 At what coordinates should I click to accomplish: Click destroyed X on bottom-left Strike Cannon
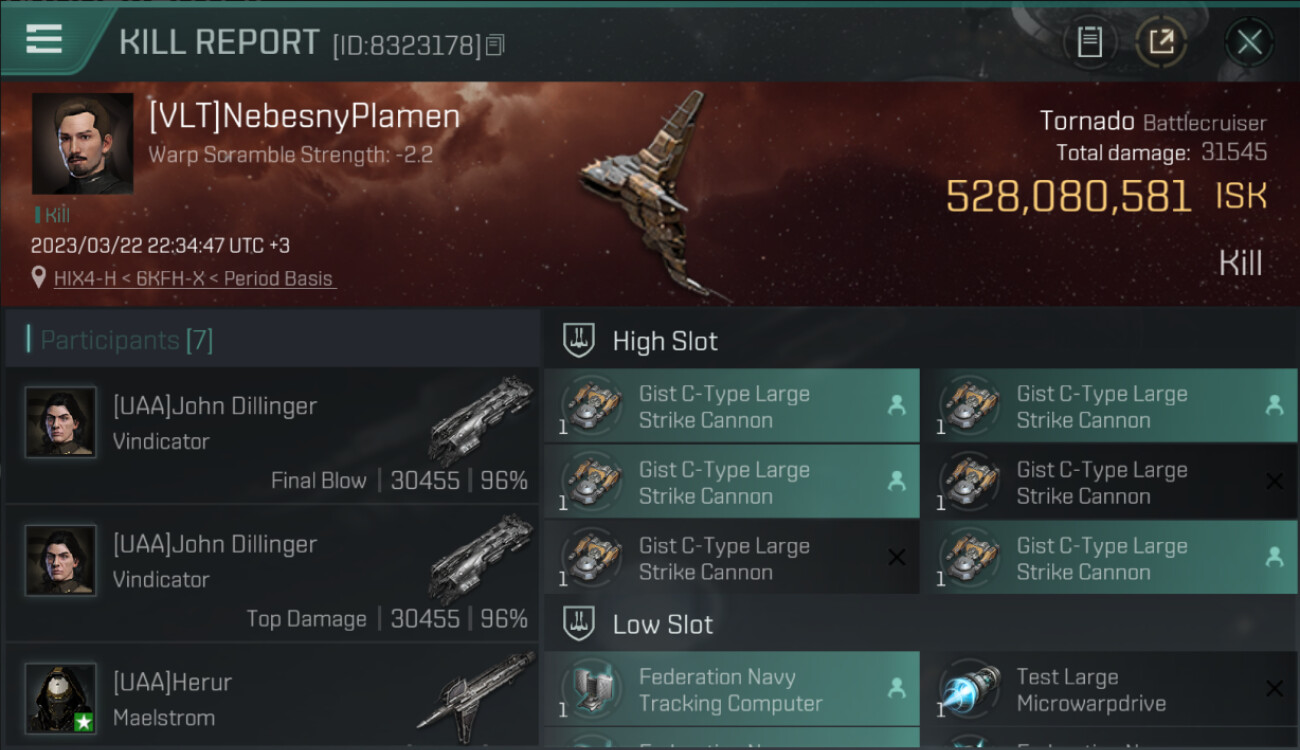(x=896, y=558)
